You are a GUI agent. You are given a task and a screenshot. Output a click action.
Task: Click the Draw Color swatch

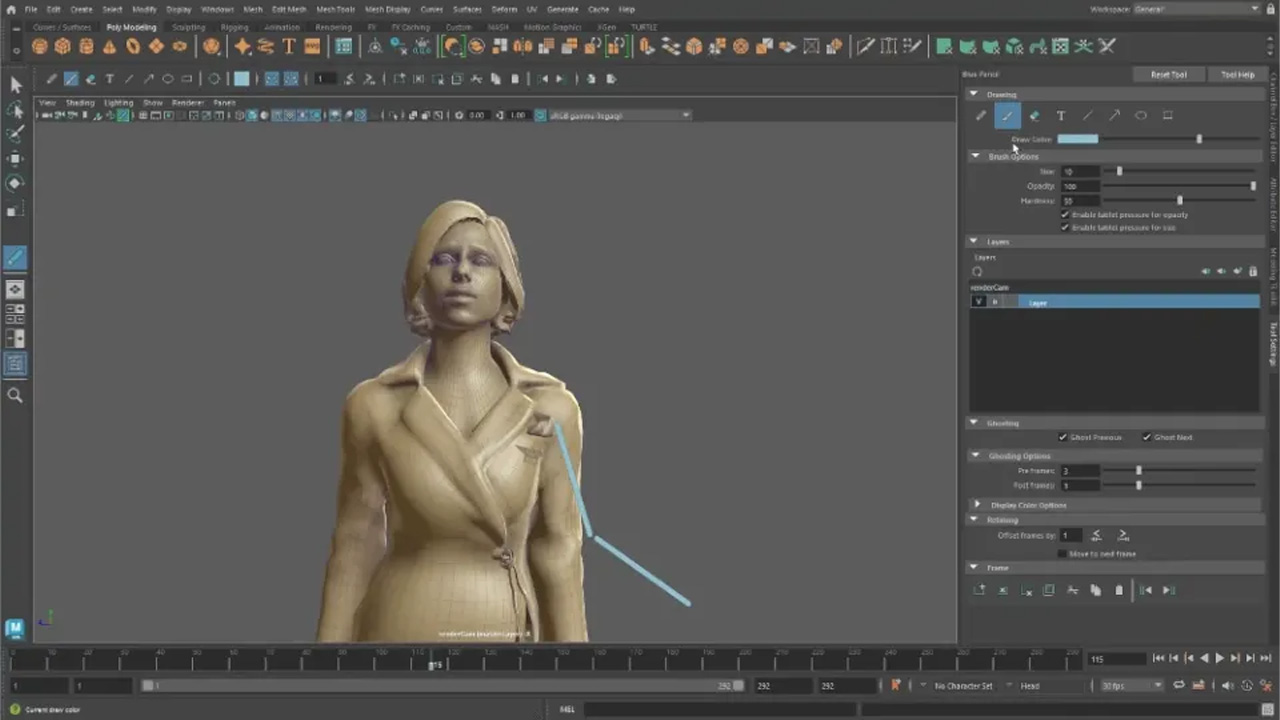pos(1077,139)
